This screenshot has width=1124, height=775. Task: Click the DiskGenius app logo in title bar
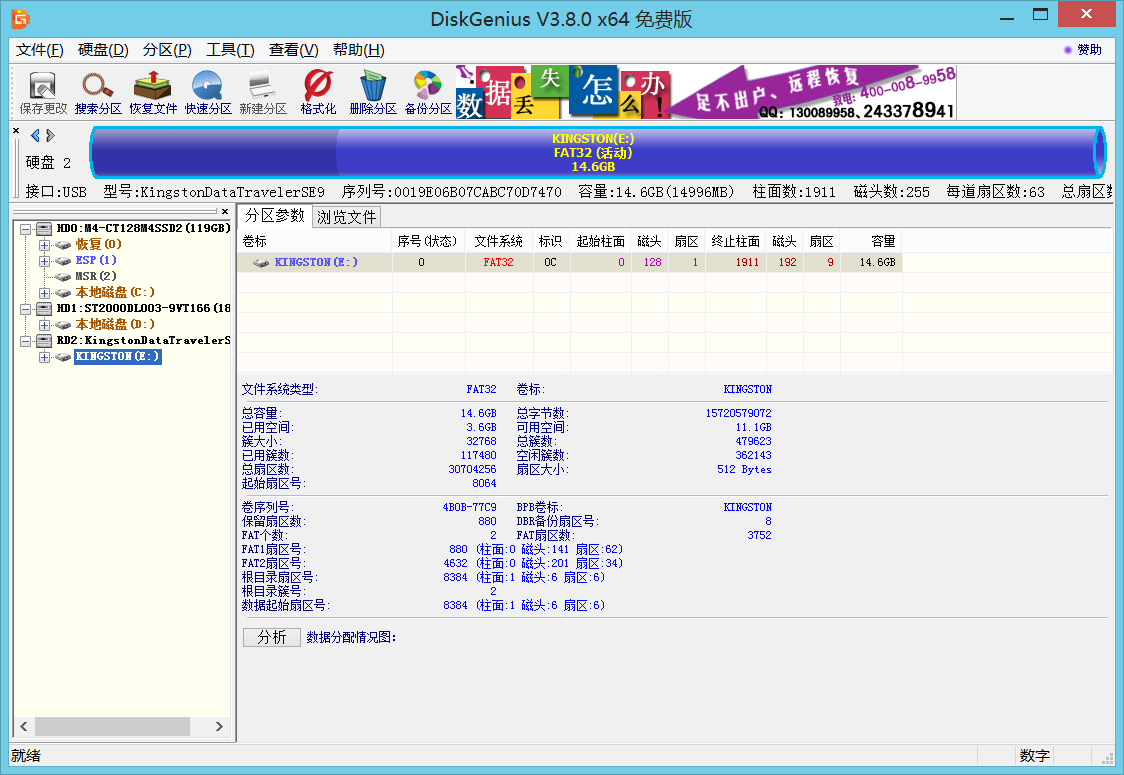coord(21,19)
